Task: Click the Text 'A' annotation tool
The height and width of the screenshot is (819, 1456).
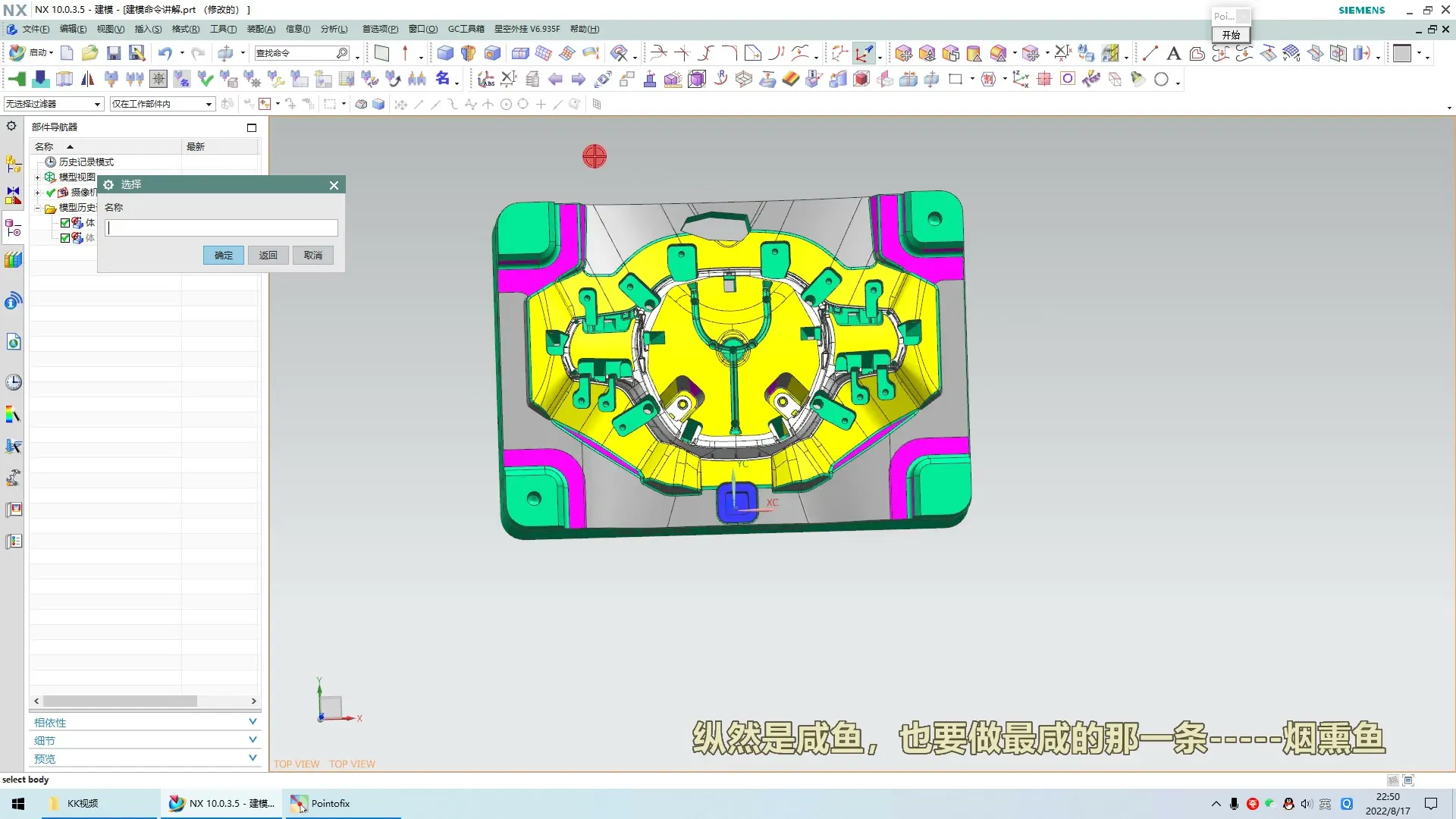Action: coord(1173,53)
